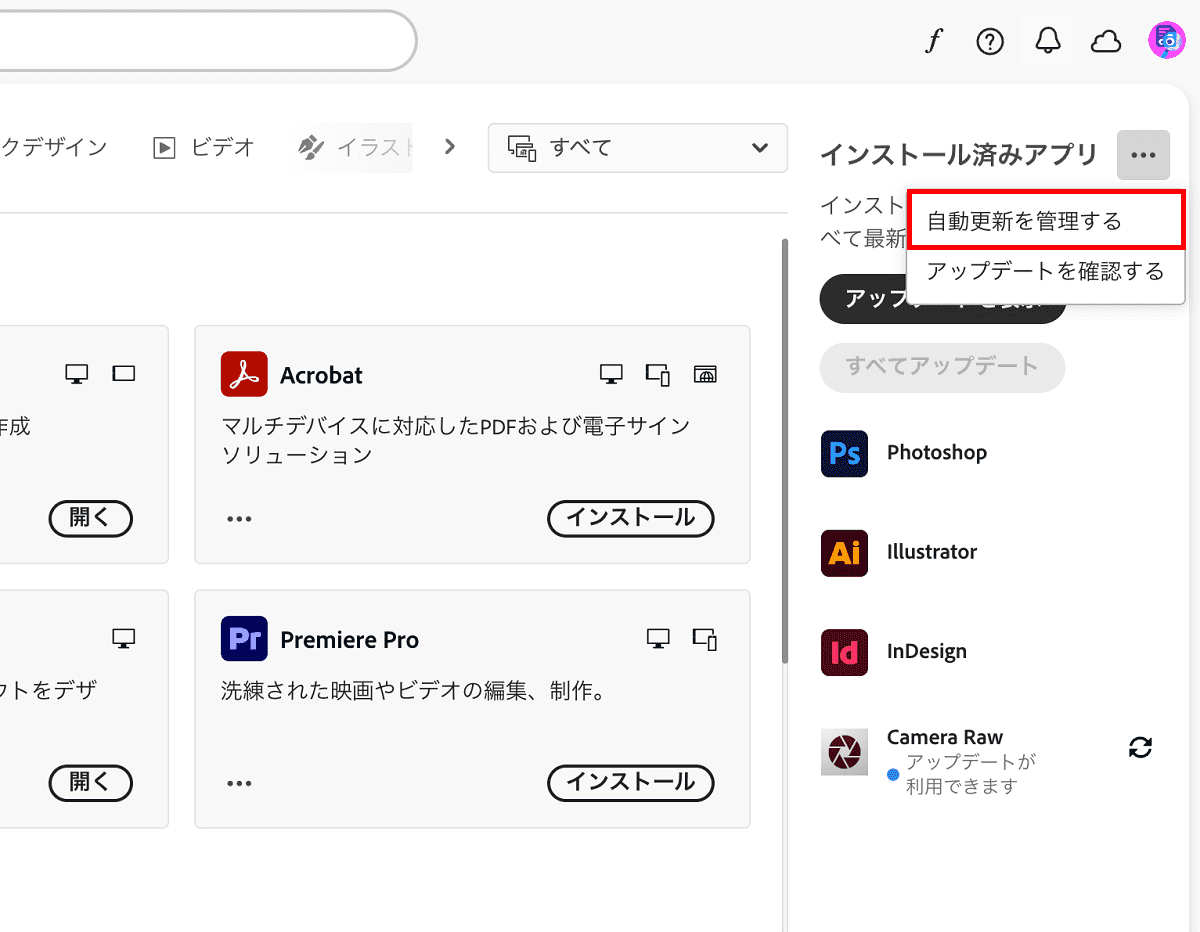Image resolution: width=1200 pixels, height=932 pixels.
Task: Click the search input field
Action: [207, 40]
